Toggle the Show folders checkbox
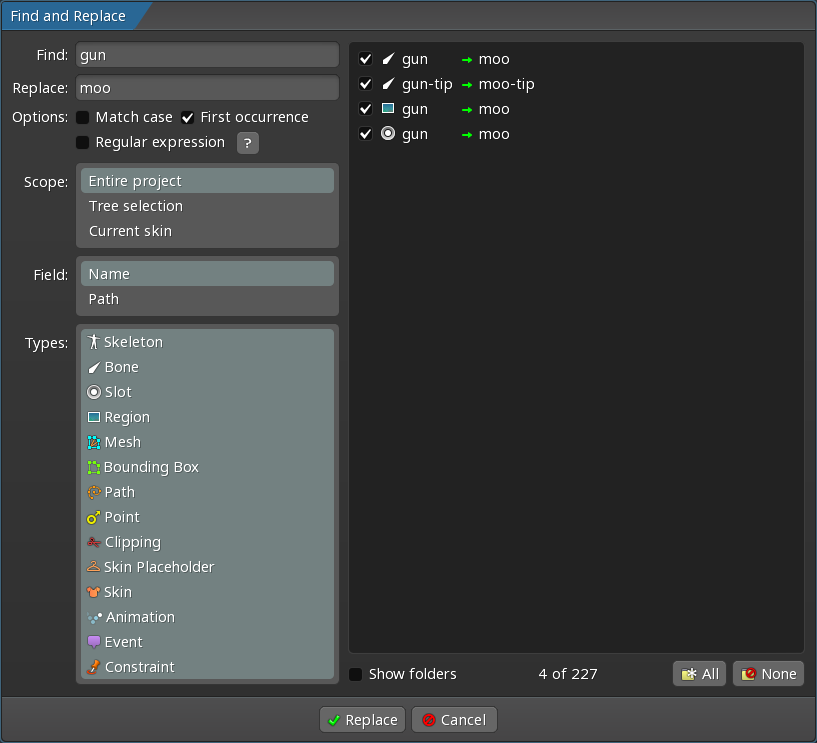The image size is (817, 743). [356, 674]
